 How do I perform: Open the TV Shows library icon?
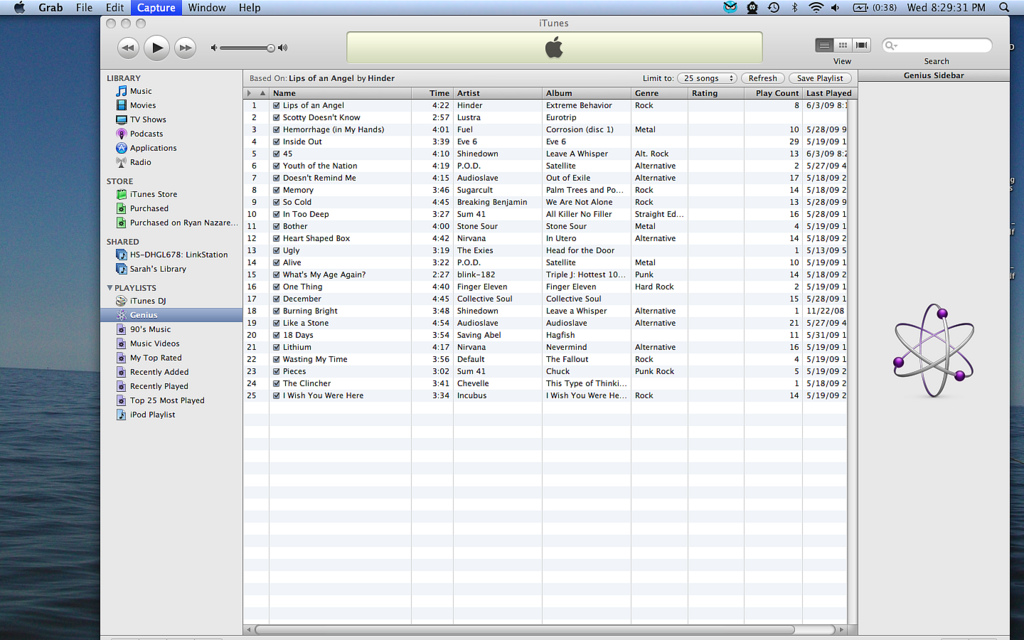click(x=121, y=120)
